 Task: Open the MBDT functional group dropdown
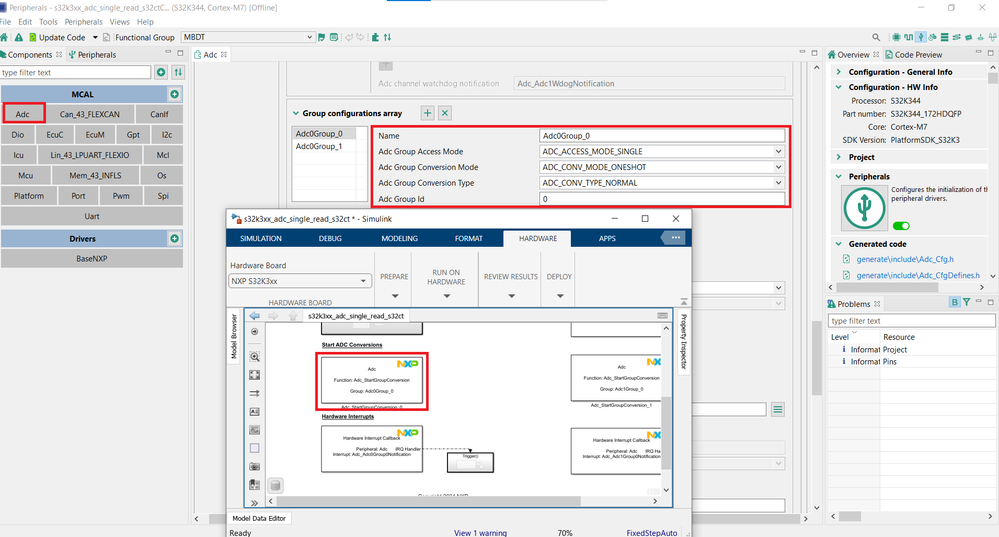pyautogui.click(x=310, y=38)
